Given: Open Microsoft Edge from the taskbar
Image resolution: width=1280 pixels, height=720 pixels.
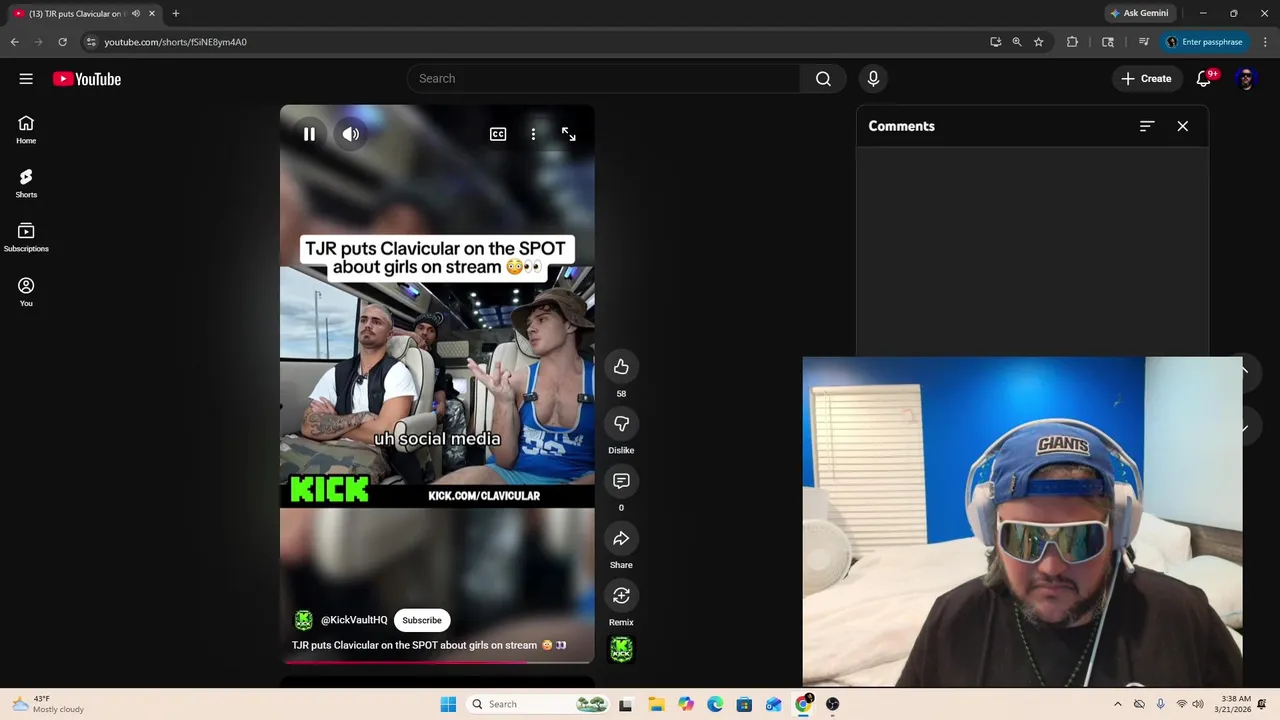Looking at the screenshot, I should (x=715, y=704).
